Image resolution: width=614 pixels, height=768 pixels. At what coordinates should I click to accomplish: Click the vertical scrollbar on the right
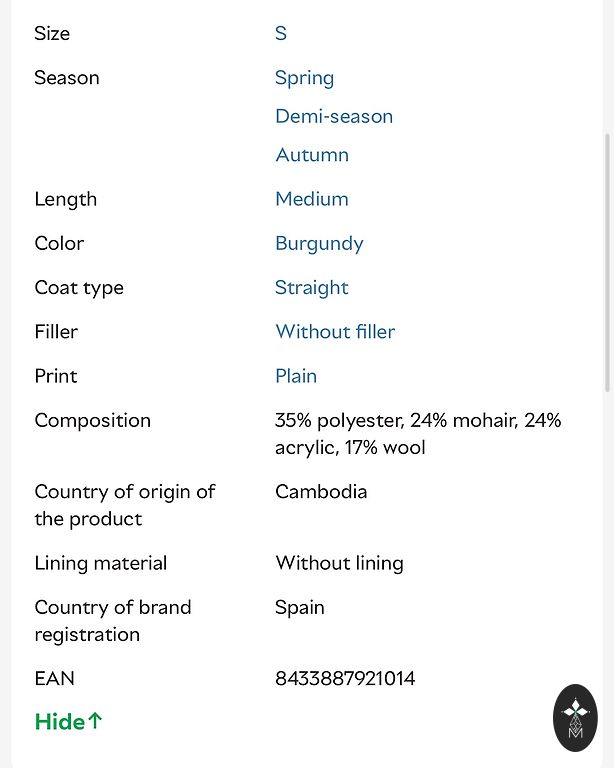607,260
